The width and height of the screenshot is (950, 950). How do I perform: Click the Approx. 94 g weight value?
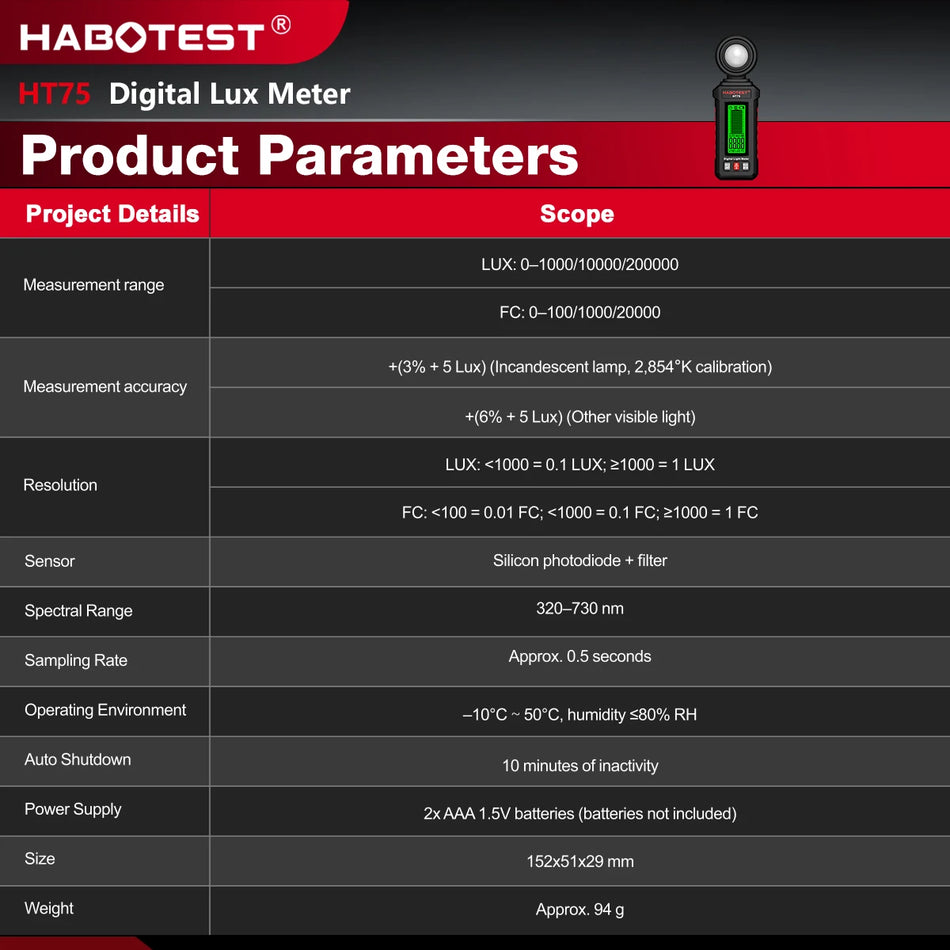580,909
